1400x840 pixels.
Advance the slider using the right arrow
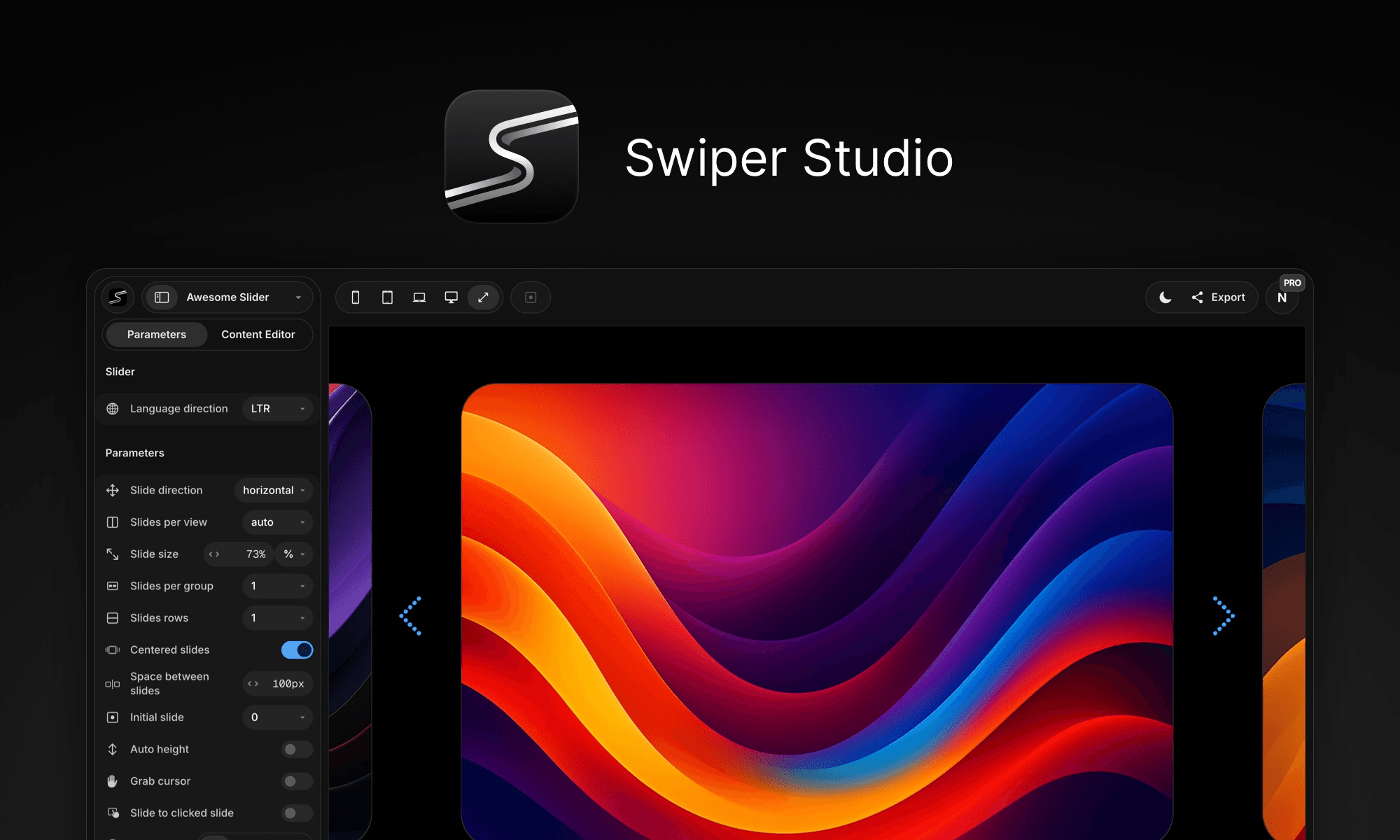[x=1221, y=615]
